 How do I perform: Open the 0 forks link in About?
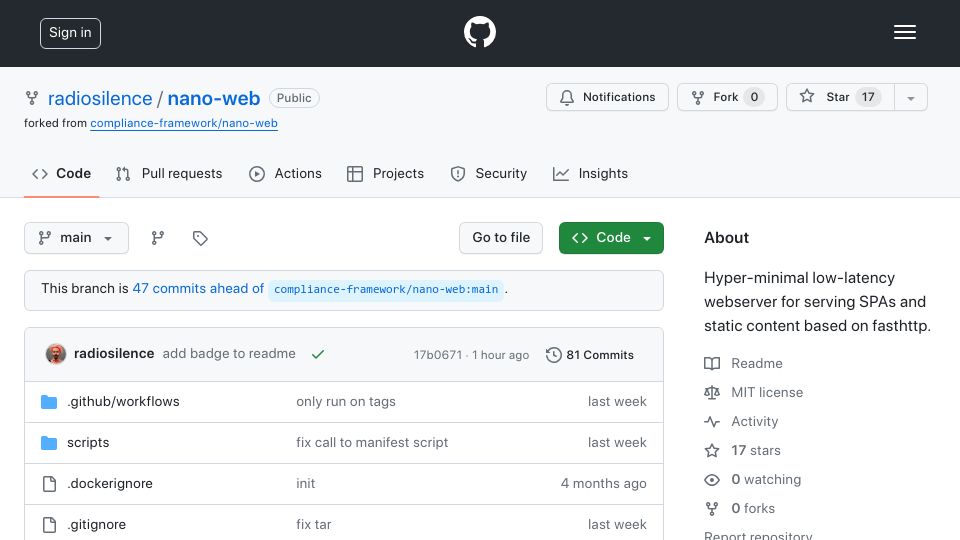(x=740, y=508)
